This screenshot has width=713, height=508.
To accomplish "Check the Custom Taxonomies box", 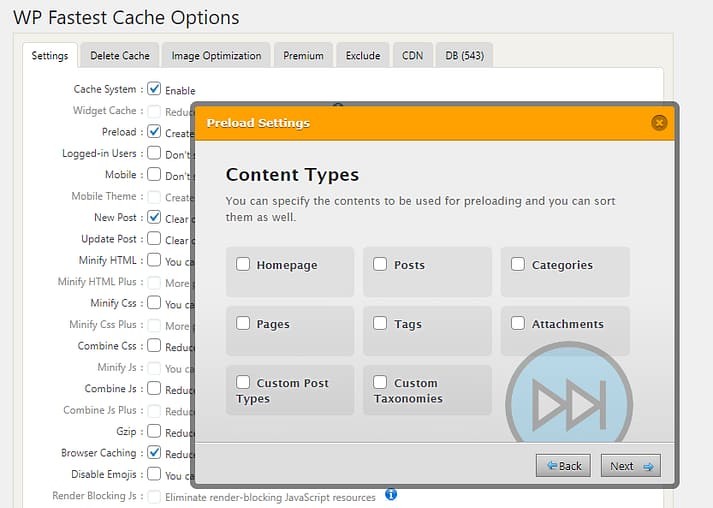I will 380,382.
